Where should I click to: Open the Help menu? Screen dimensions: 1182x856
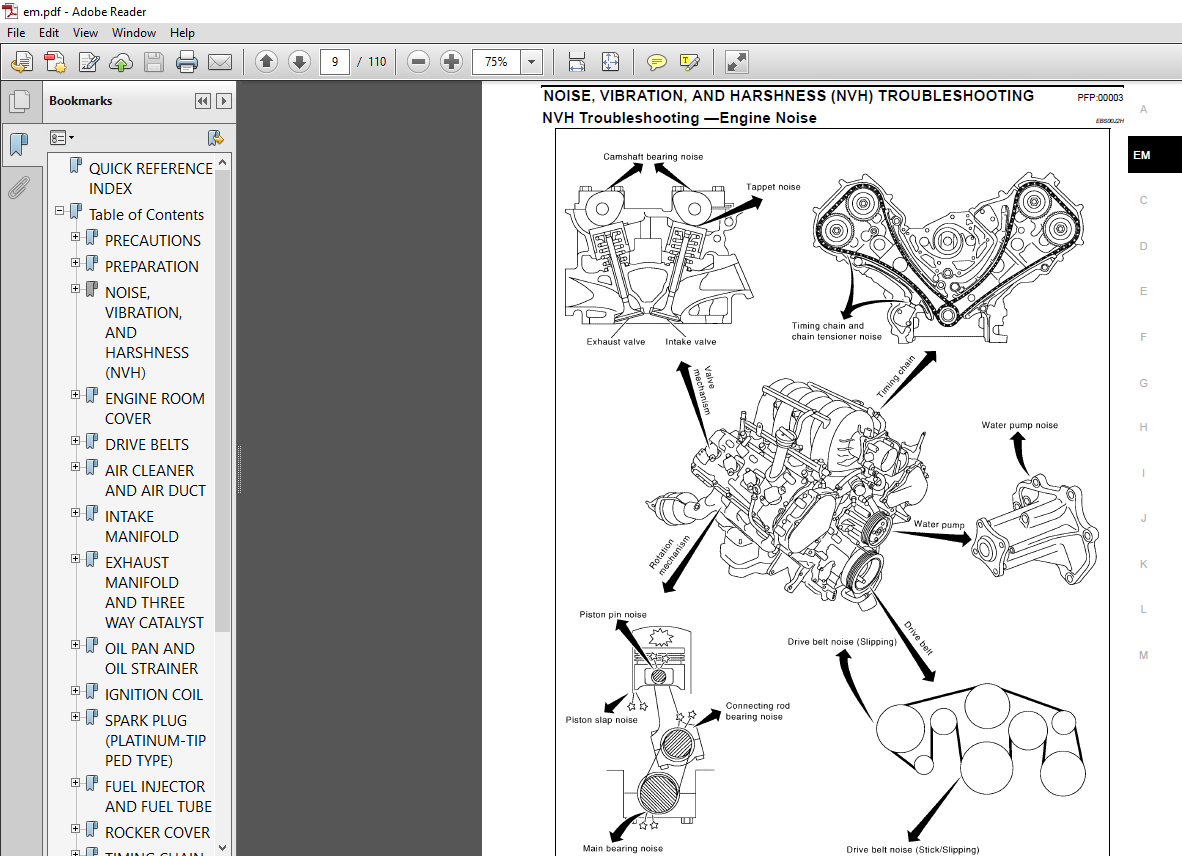coord(182,32)
